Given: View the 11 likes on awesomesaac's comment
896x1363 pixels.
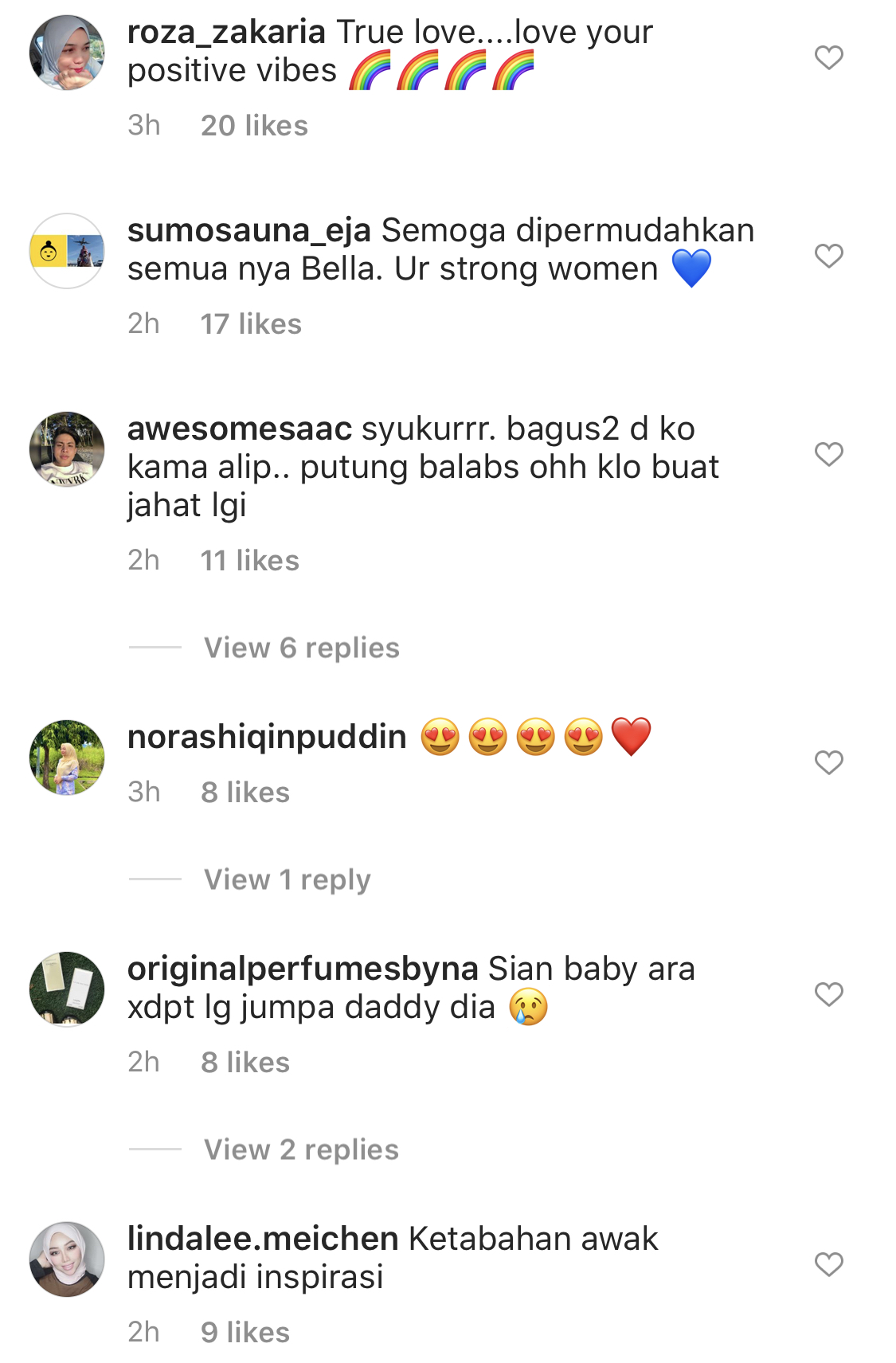Looking at the screenshot, I should point(249,561).
